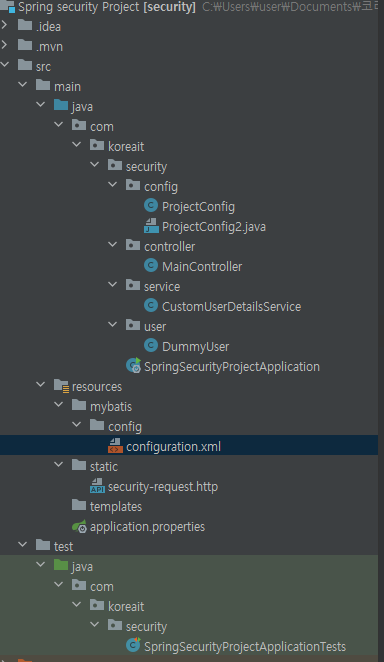
Task: Click the .mvn folder icon
Action: (25, 45)
